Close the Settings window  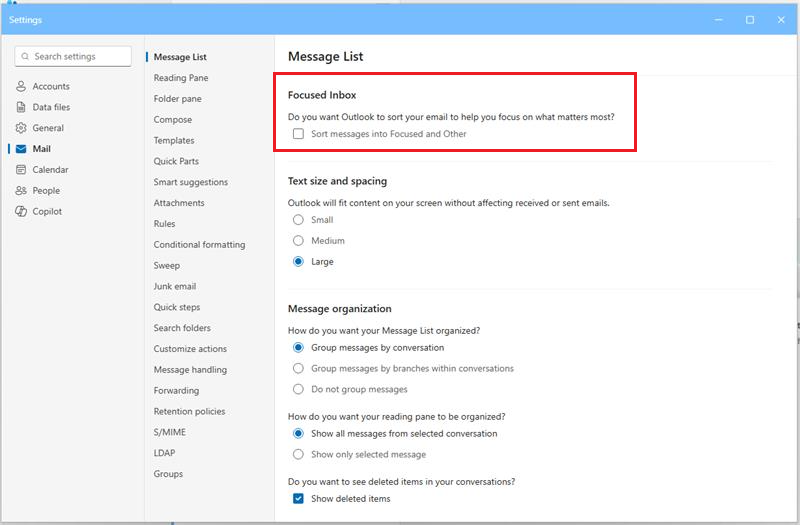point(781,20)
